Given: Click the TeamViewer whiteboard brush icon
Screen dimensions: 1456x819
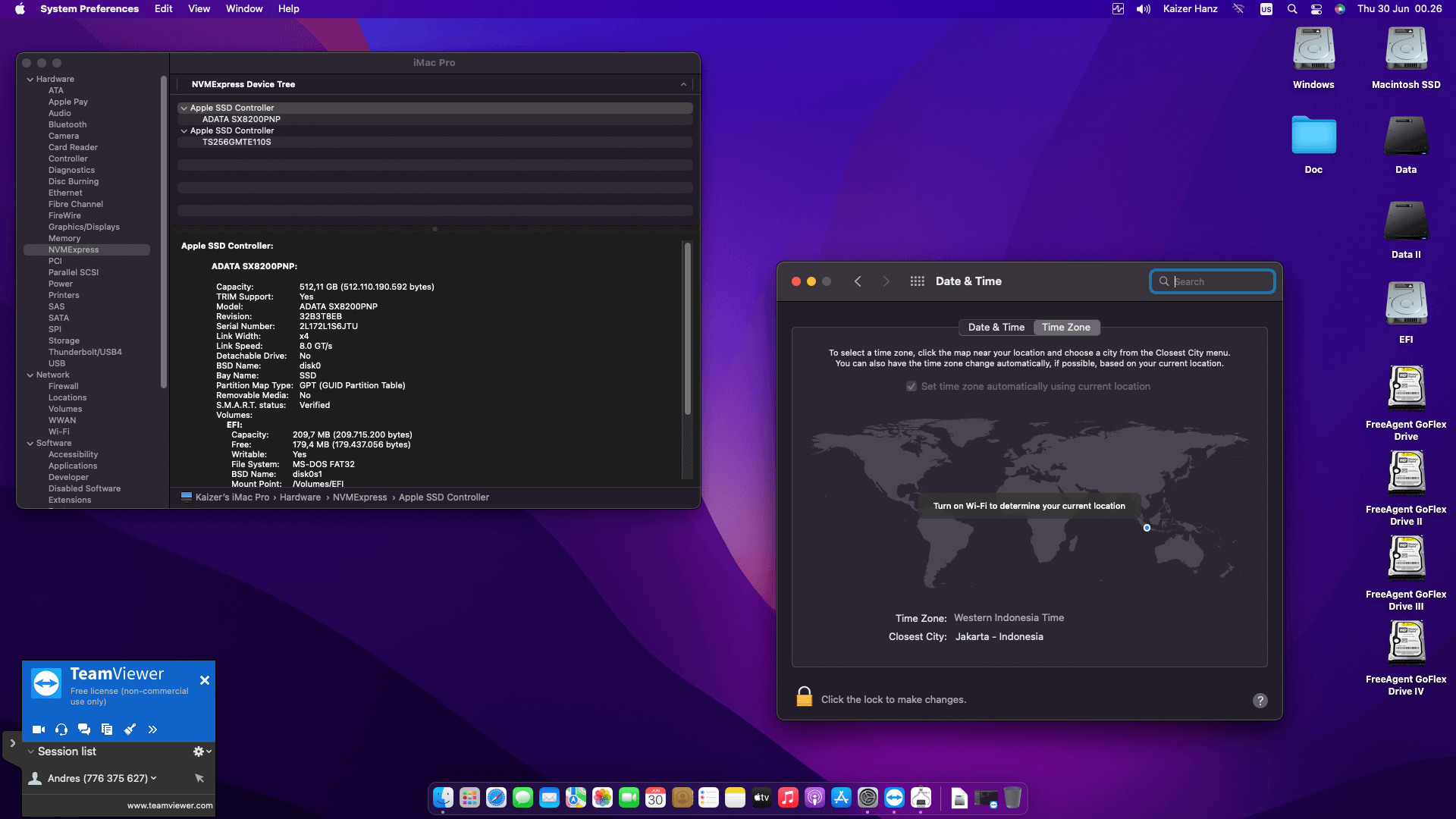Looking at the screenshot, I should pos(130,730).
